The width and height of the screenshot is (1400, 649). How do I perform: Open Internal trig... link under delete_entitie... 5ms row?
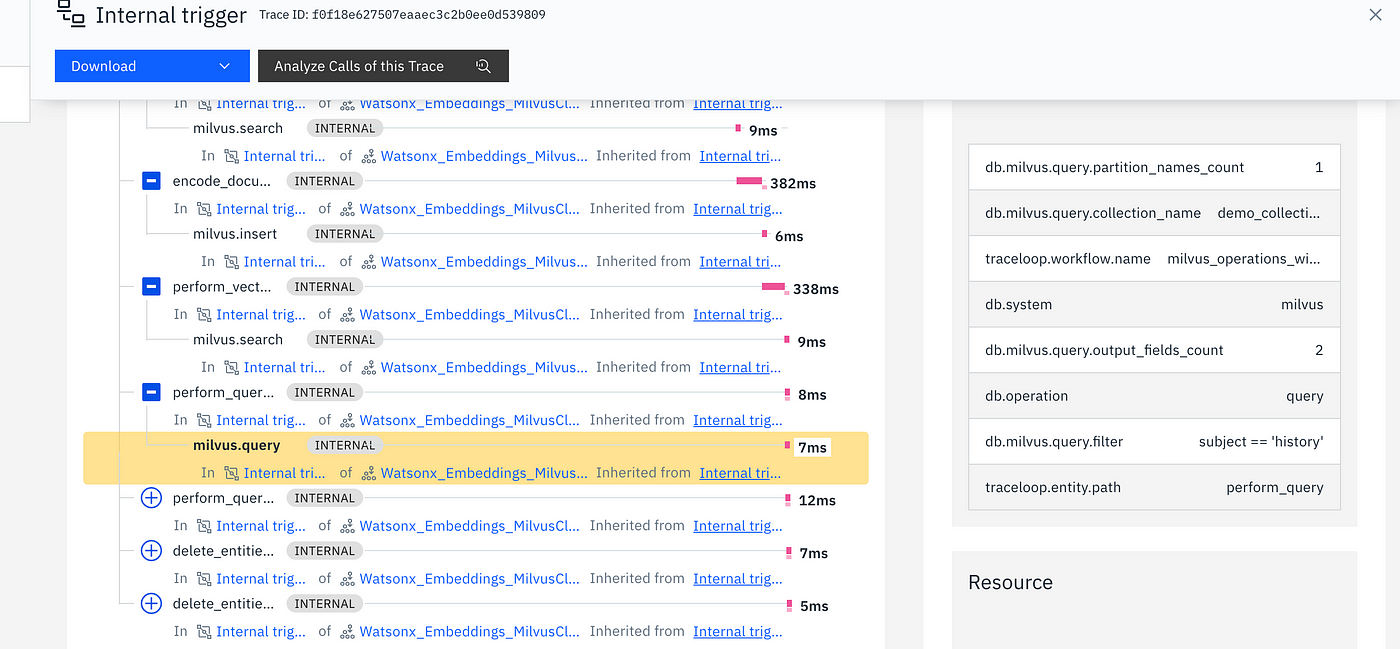pyautogui.click(x=261, y=631)
